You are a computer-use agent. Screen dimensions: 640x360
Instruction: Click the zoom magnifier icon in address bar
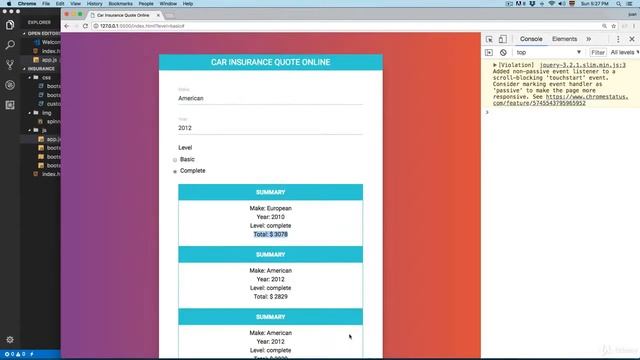coord(604,26)
